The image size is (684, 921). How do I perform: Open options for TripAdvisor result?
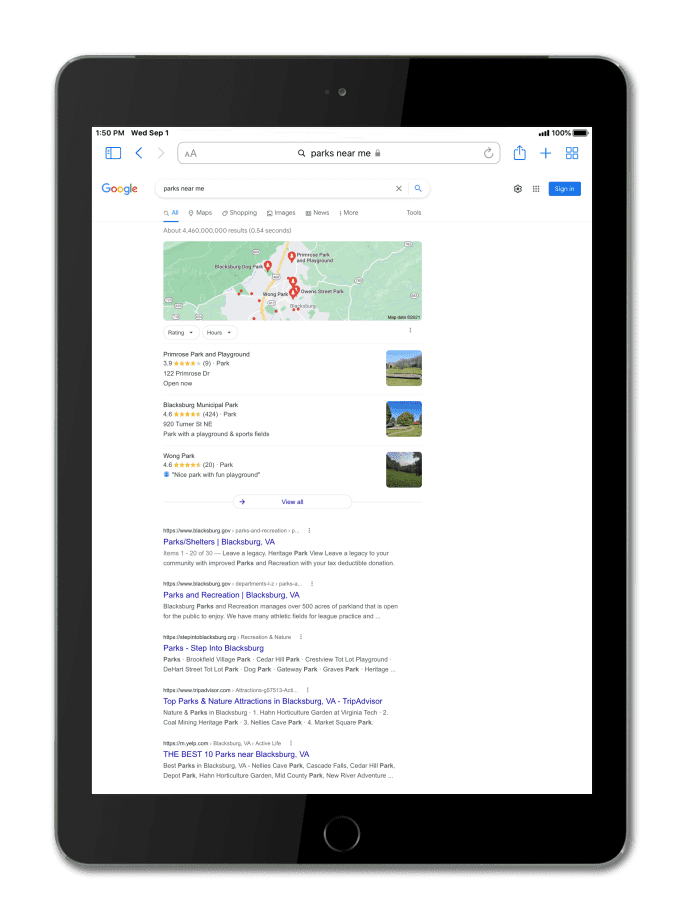pos(307,690)
